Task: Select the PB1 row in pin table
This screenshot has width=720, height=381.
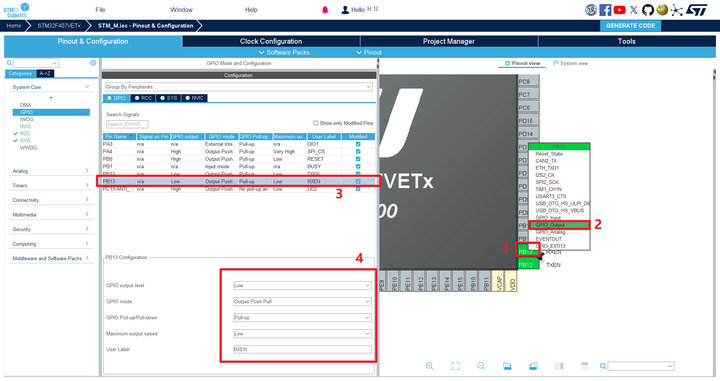Action: (239, 167)
